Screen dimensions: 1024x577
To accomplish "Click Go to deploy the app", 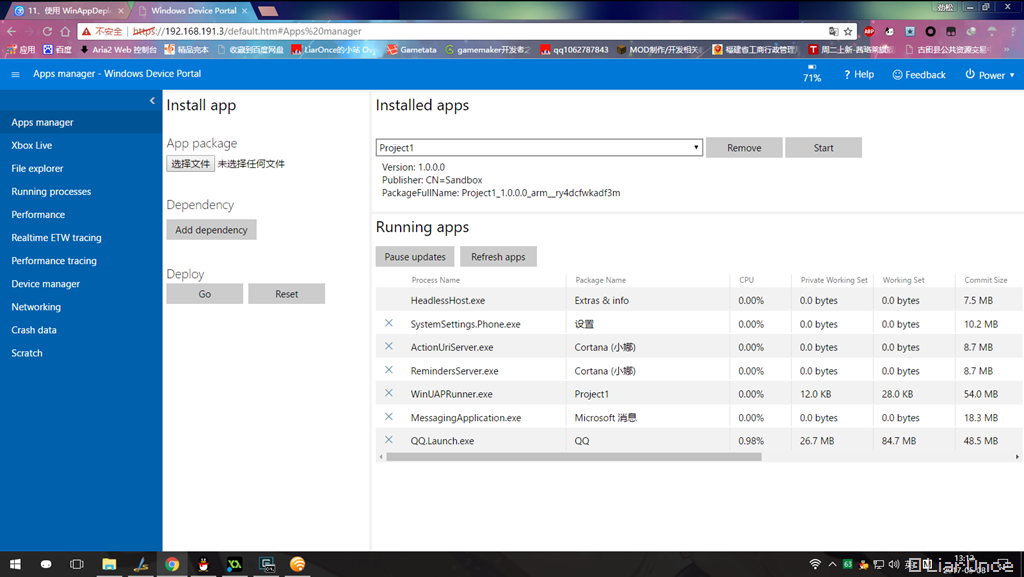I will tap(204, 294).
